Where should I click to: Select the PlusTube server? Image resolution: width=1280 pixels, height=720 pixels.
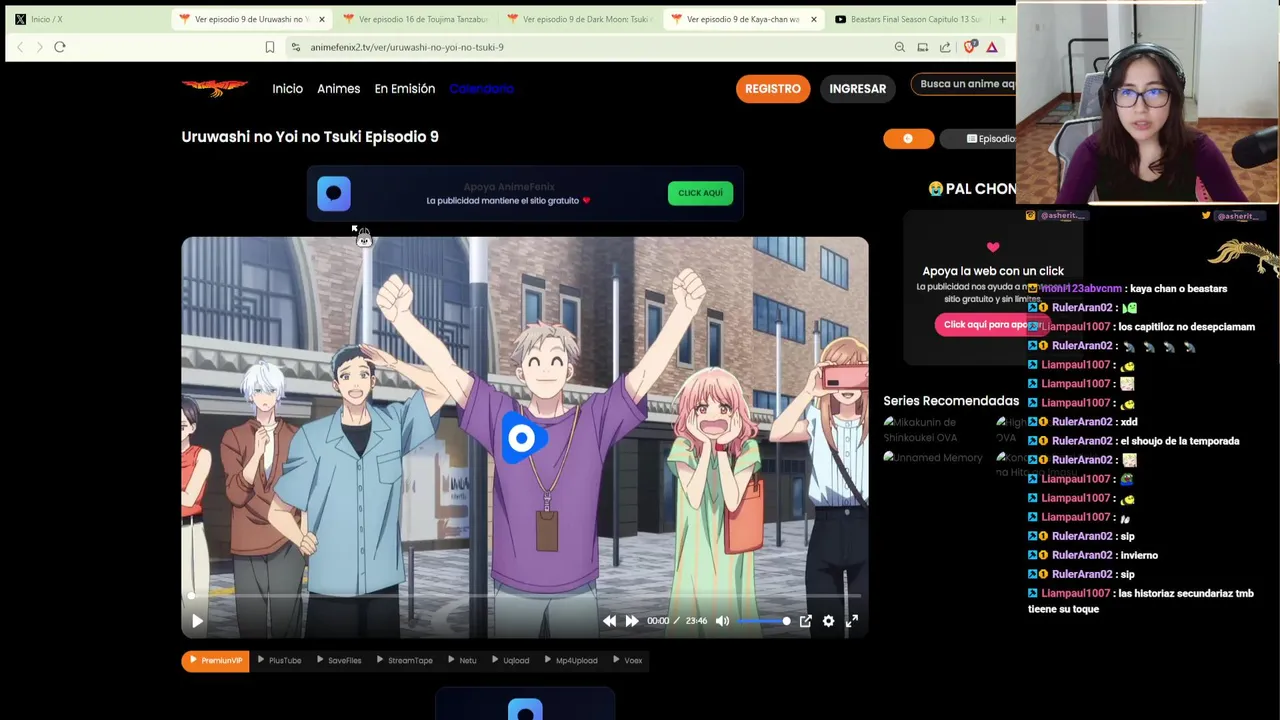point(279,661)
